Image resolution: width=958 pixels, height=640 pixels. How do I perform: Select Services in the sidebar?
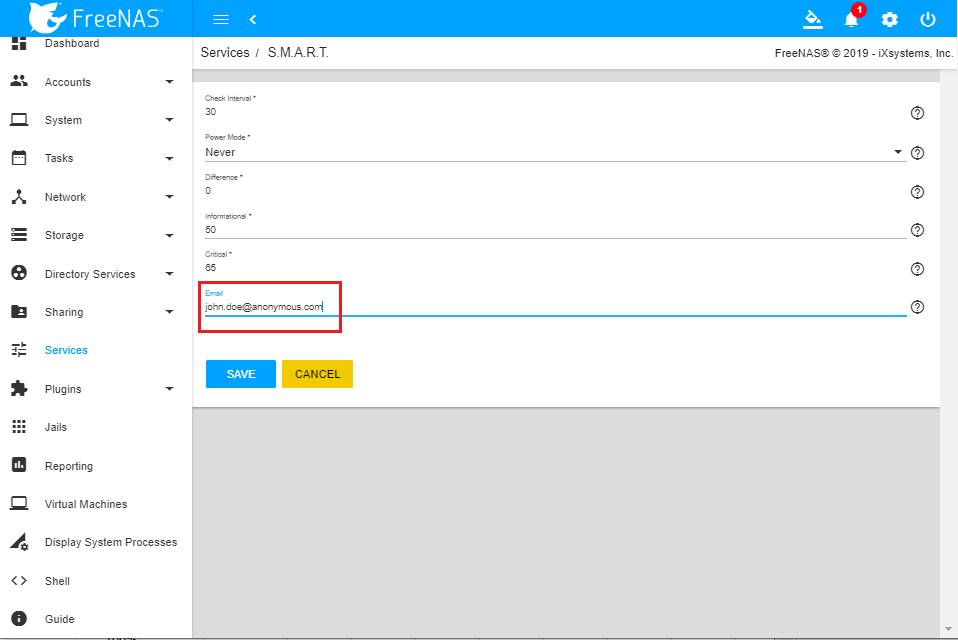(65, 350)
